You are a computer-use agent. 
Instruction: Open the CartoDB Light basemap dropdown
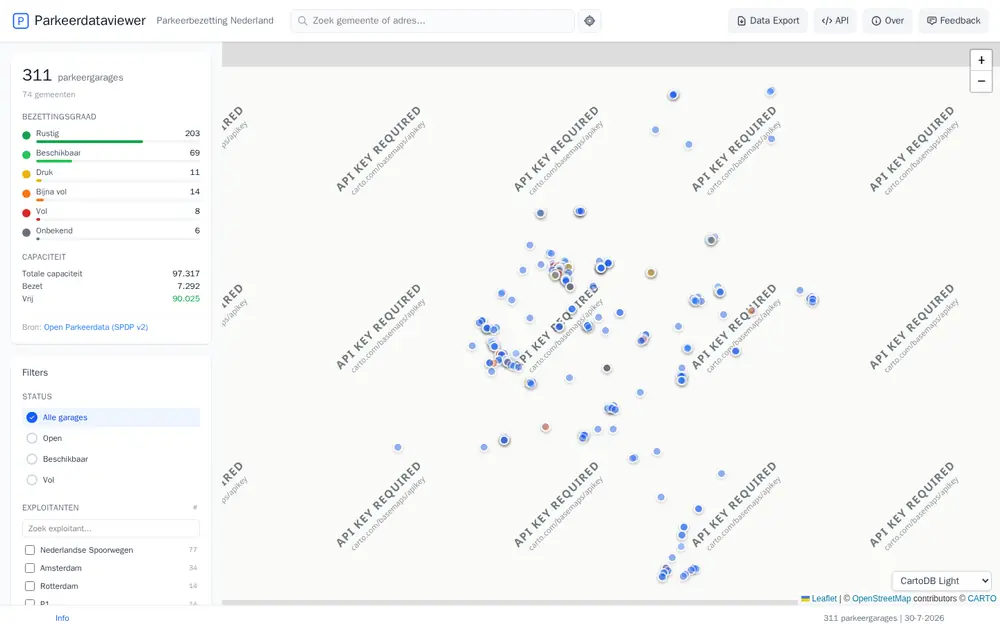click(x=941, y=580)
